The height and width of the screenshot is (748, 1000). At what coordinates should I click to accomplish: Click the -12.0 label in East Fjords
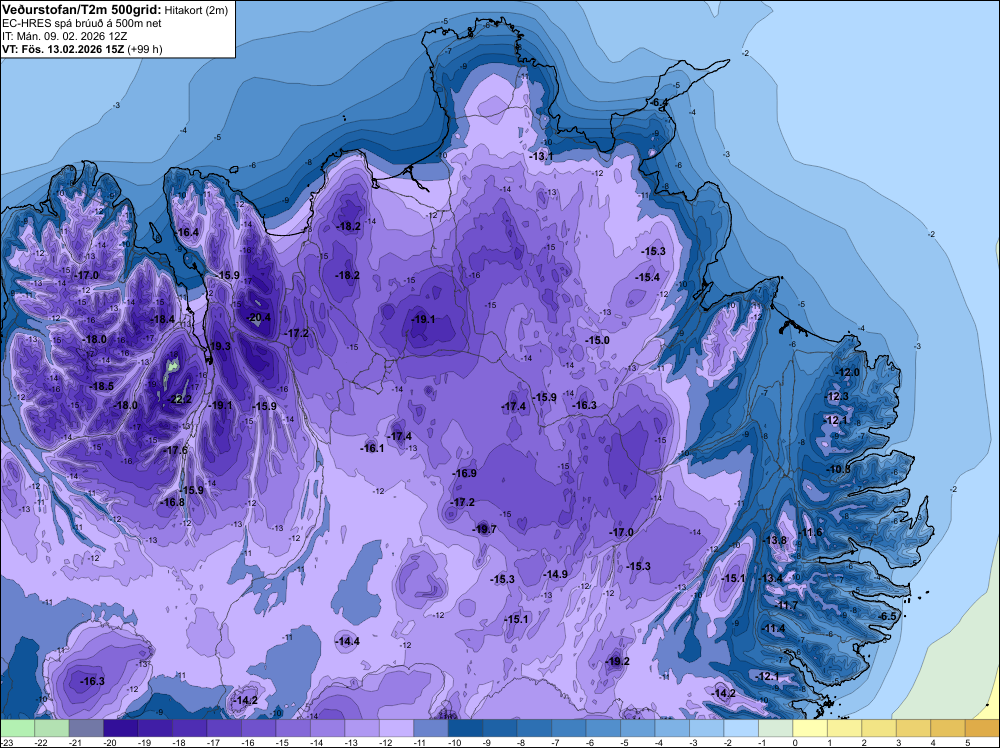tap(848, 372)
